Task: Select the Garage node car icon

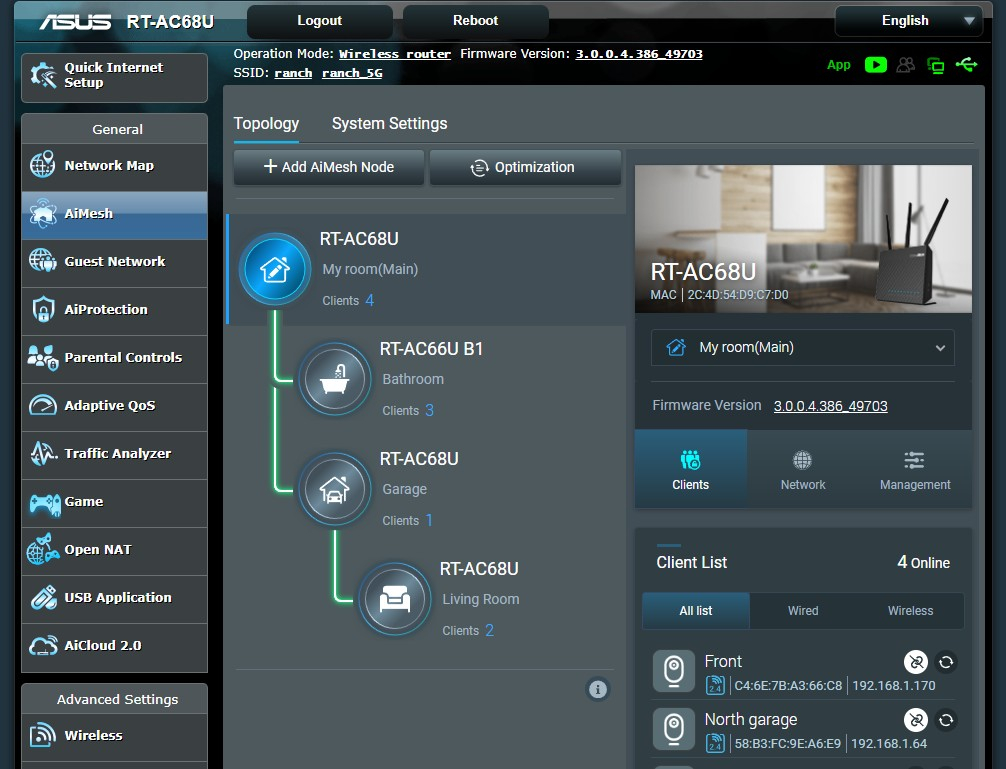Action: tap(335, 489)
